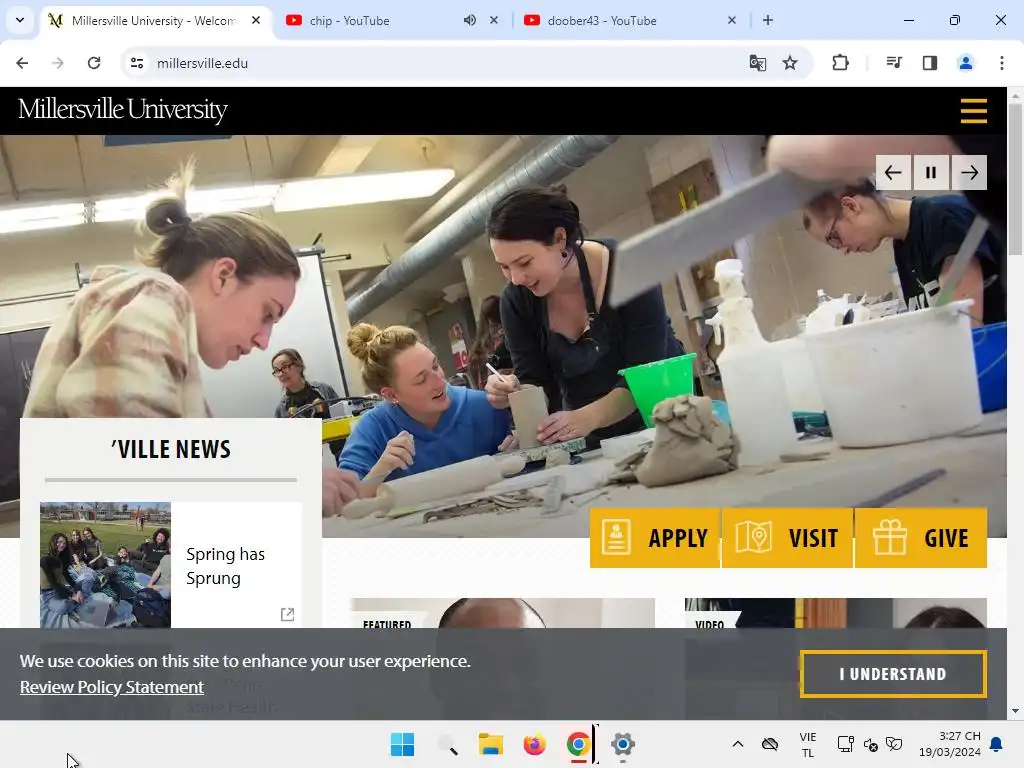The image size is (1024, 768).
Task: Reload the current page
Action: tap(94, 63)
